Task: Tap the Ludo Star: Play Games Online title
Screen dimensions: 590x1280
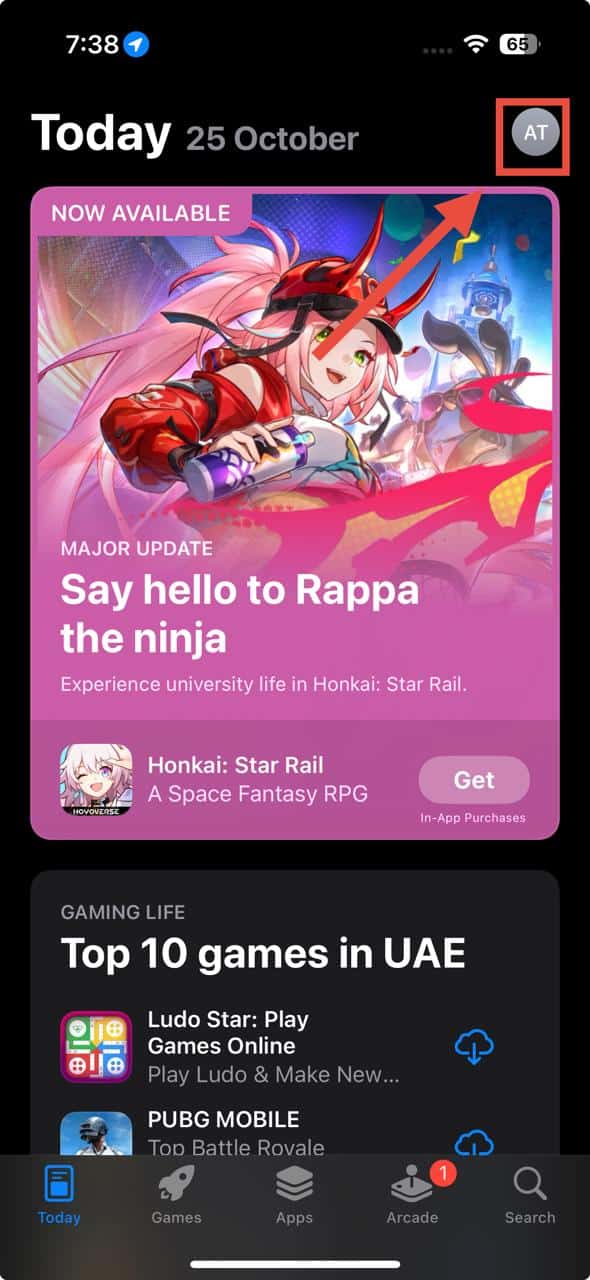Action: click(228, 1033)
